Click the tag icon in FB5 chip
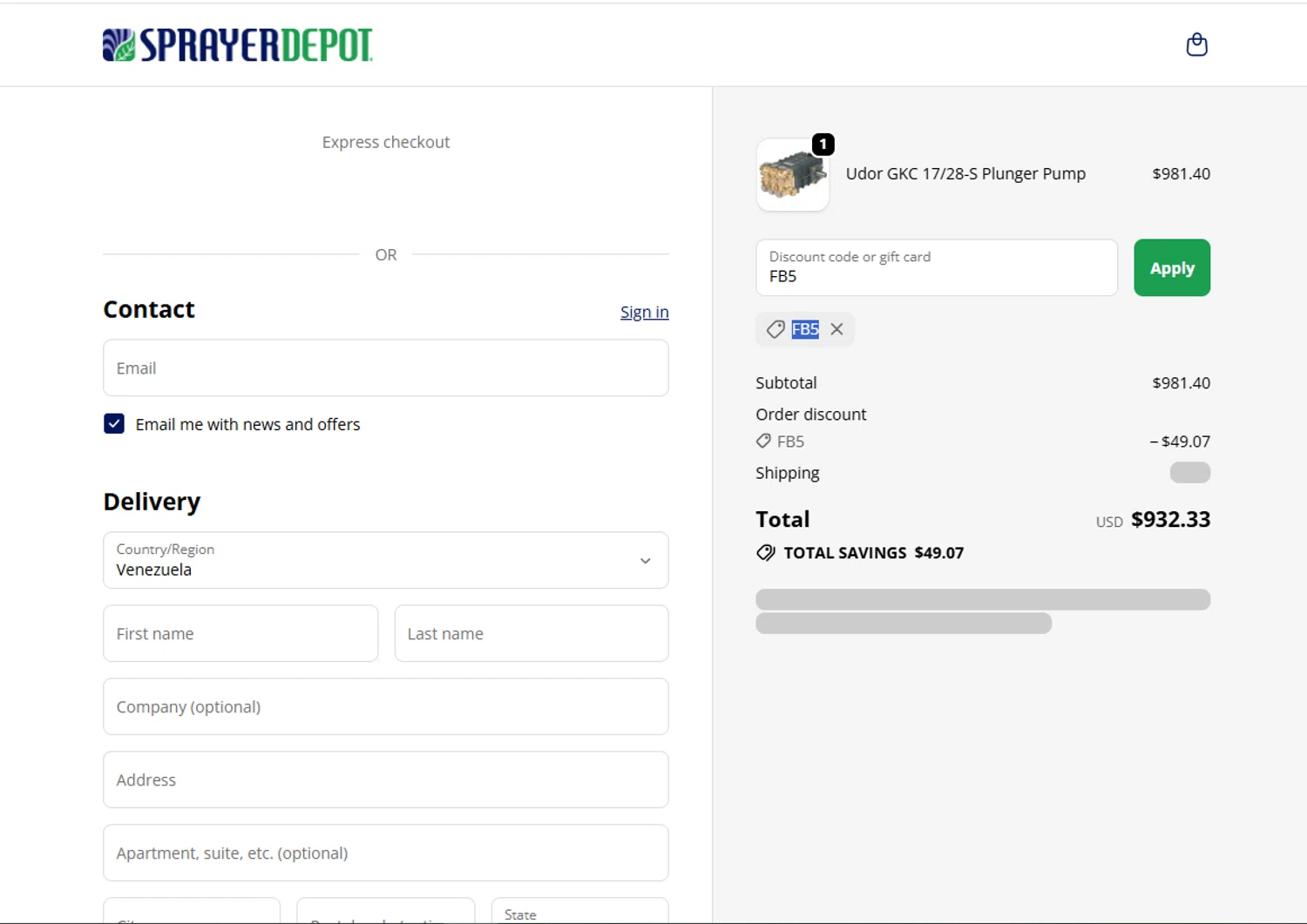 click(x=775, y=329)
